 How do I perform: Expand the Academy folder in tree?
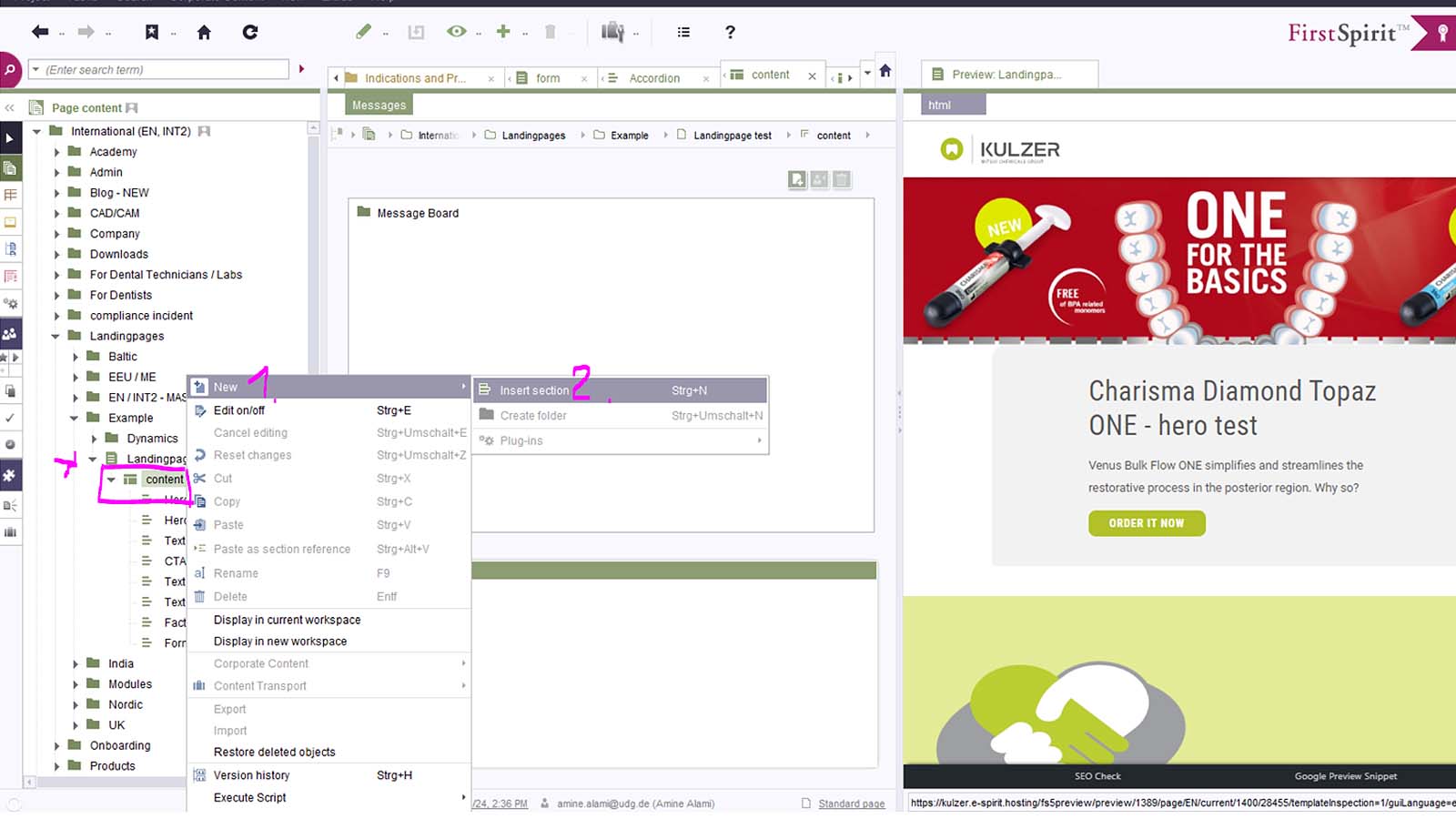pyautogui.click(x=56, y=152)
